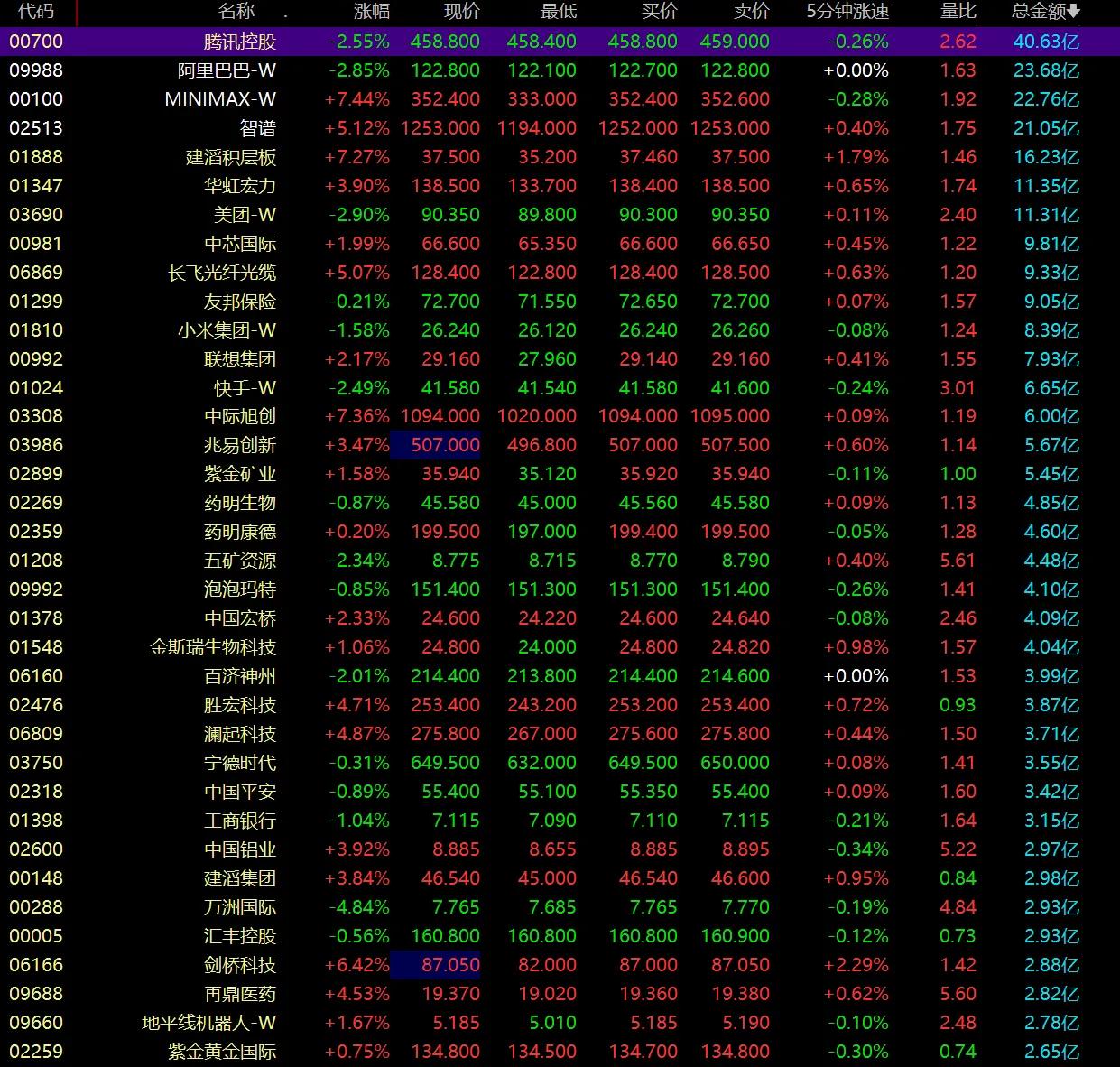Image resolution: width=1120 pixels, height=1067 pixels.
Task: Select stock 美团-W
Action: pyautogui.click(x=245, y=215)
